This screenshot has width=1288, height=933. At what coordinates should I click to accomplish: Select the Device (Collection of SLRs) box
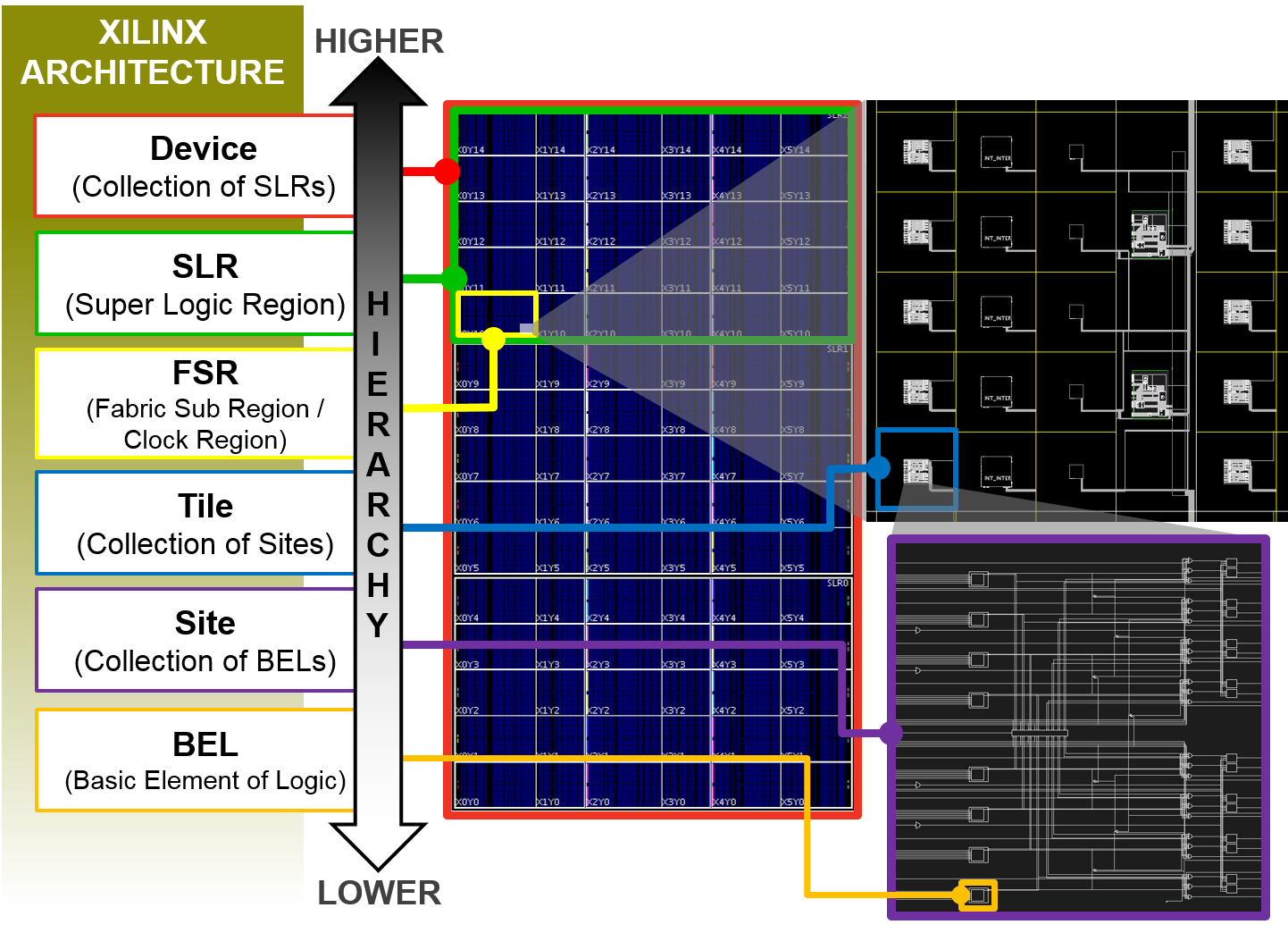point(193,166)
